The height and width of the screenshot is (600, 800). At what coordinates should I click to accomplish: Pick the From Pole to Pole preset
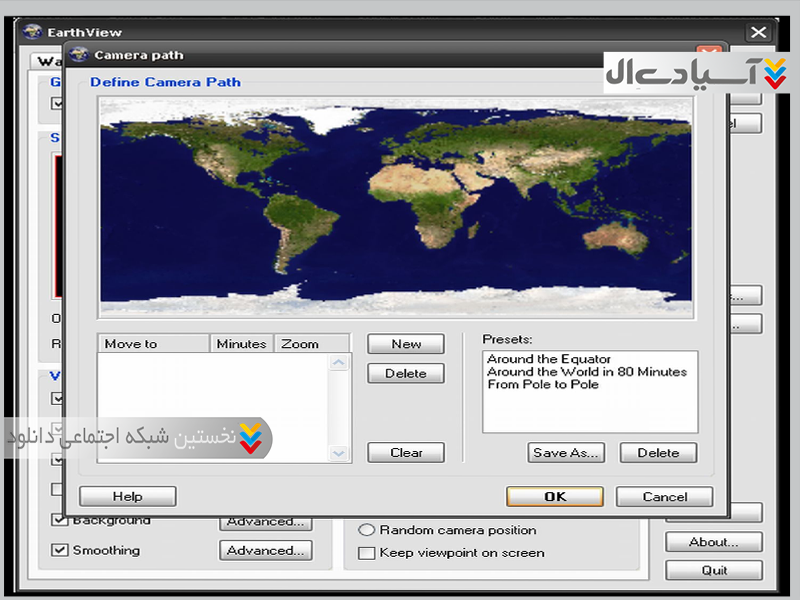[543, 385]
